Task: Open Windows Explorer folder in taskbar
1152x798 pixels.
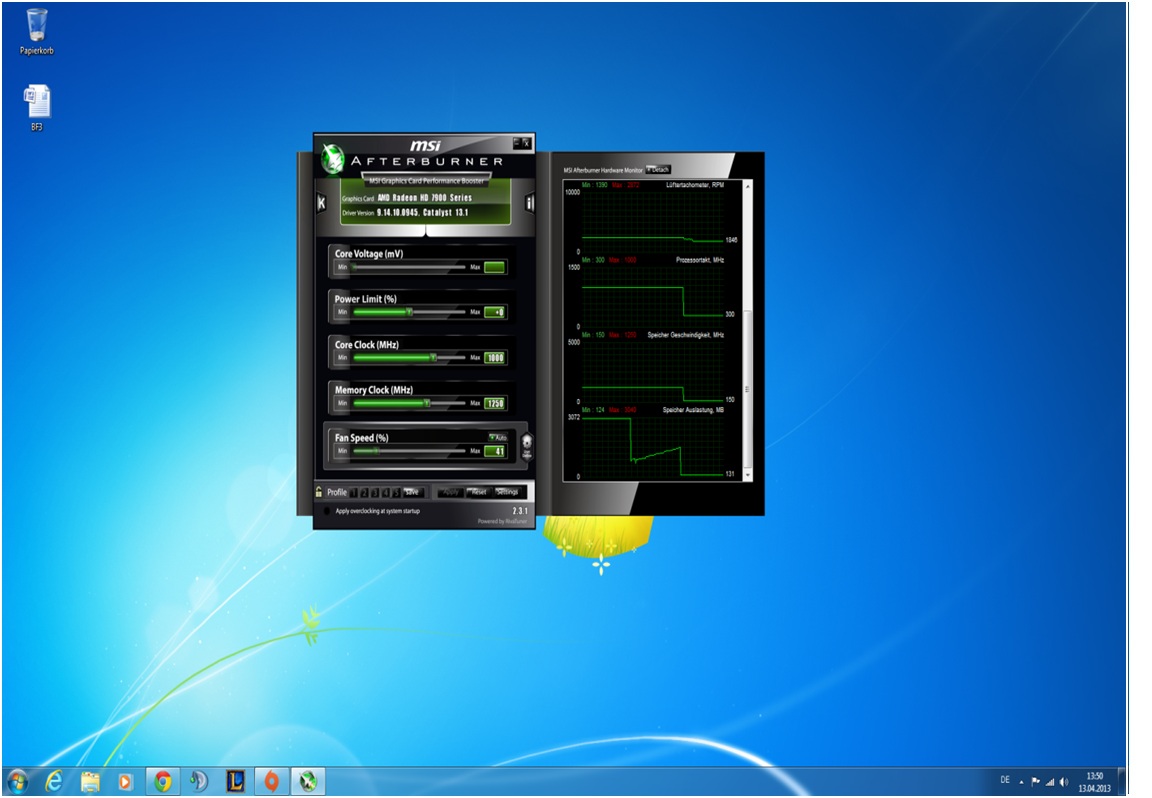Action: point(90,781)
